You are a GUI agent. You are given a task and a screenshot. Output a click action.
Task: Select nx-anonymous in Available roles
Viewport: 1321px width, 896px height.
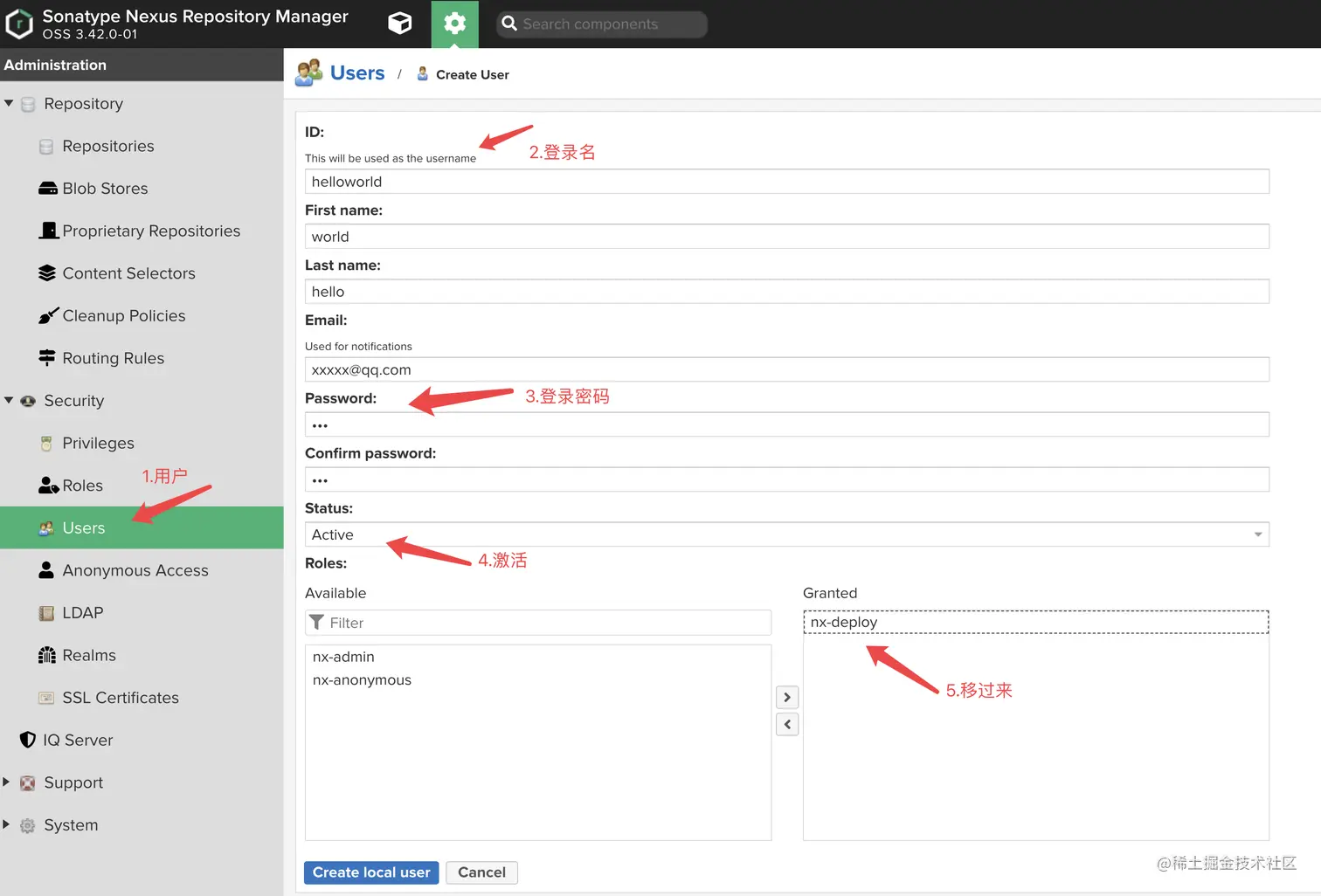(x=538, y=680)
